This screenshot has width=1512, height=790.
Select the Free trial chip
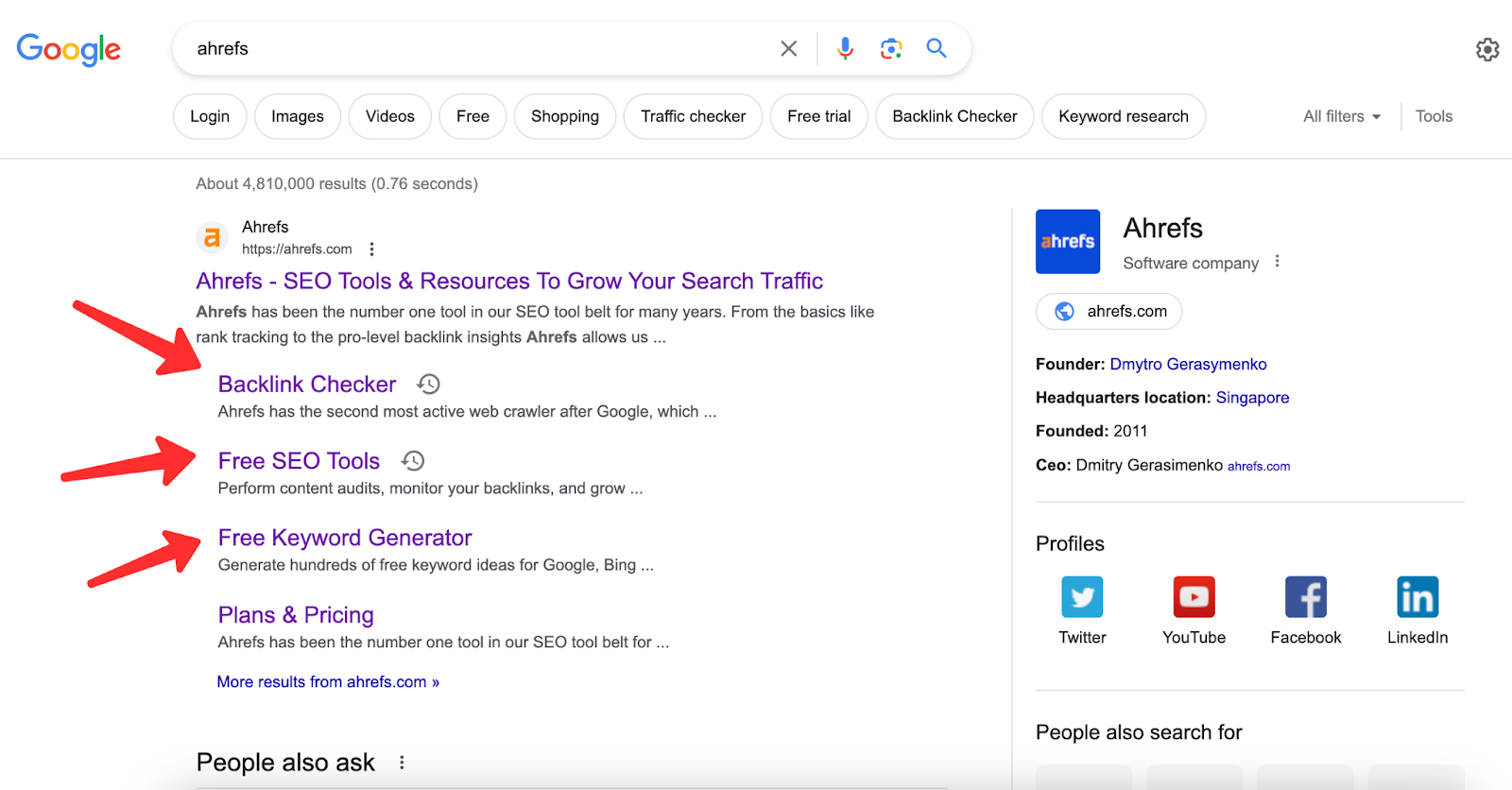(x=819, y=116)
